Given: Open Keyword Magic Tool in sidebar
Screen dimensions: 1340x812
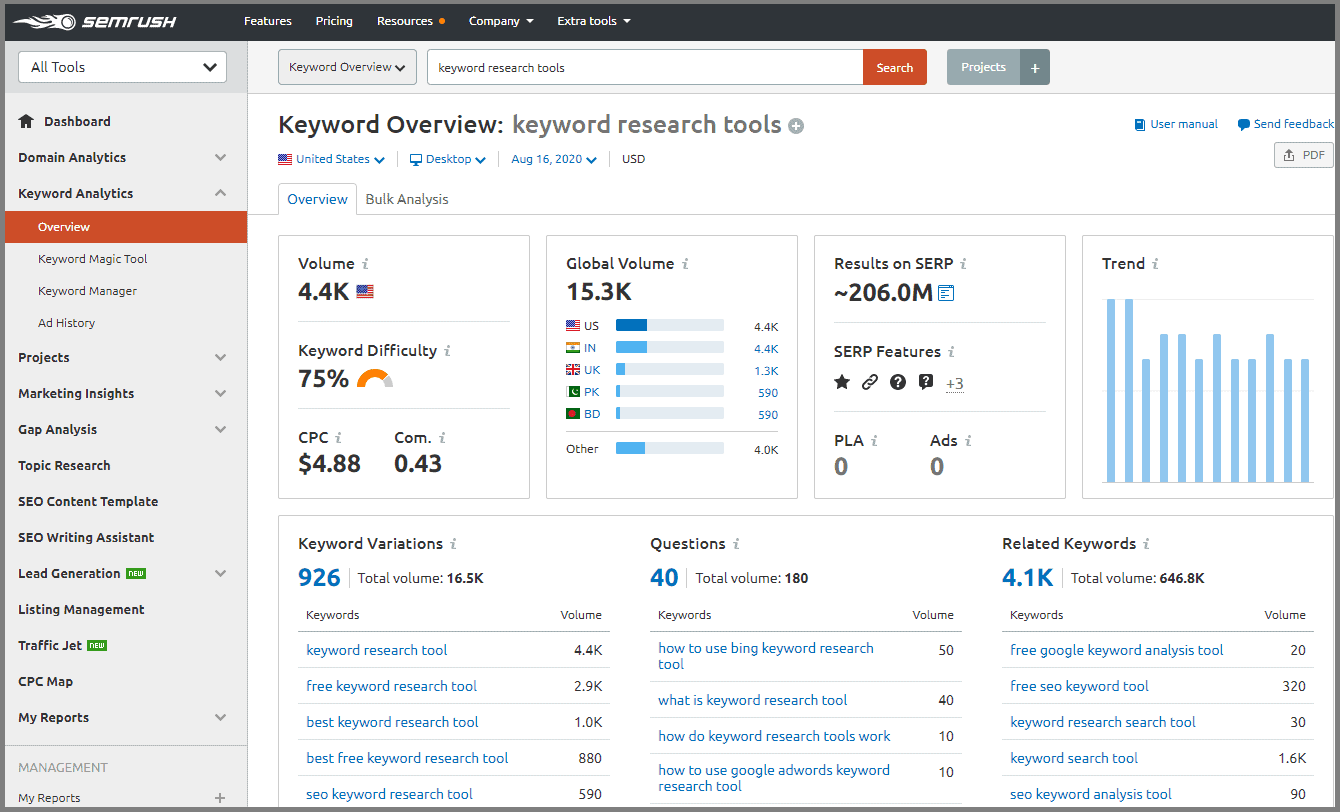Looking at the screenshot, I should pos(93,259).
